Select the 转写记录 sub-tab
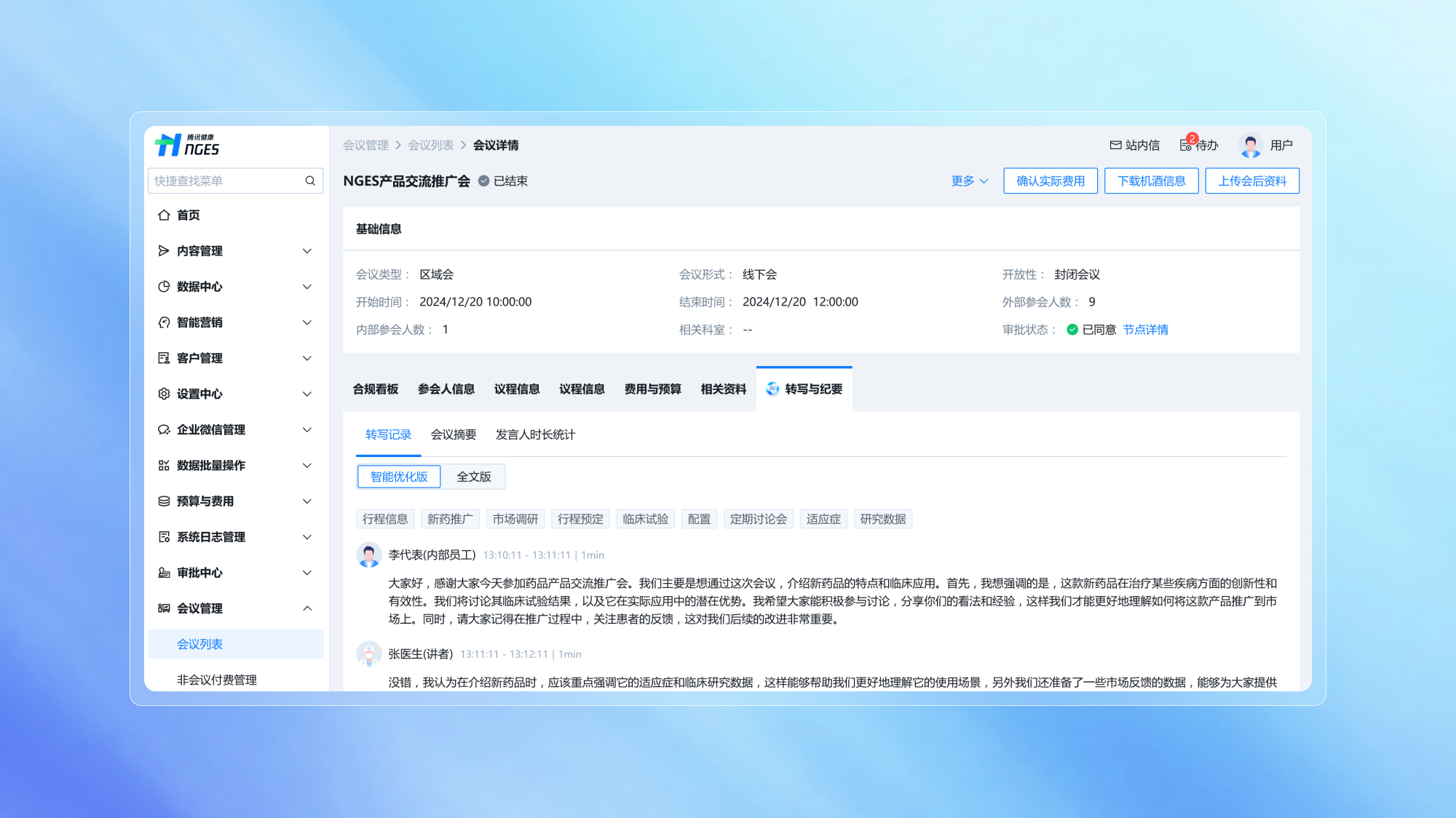 (x=388, y=434)
